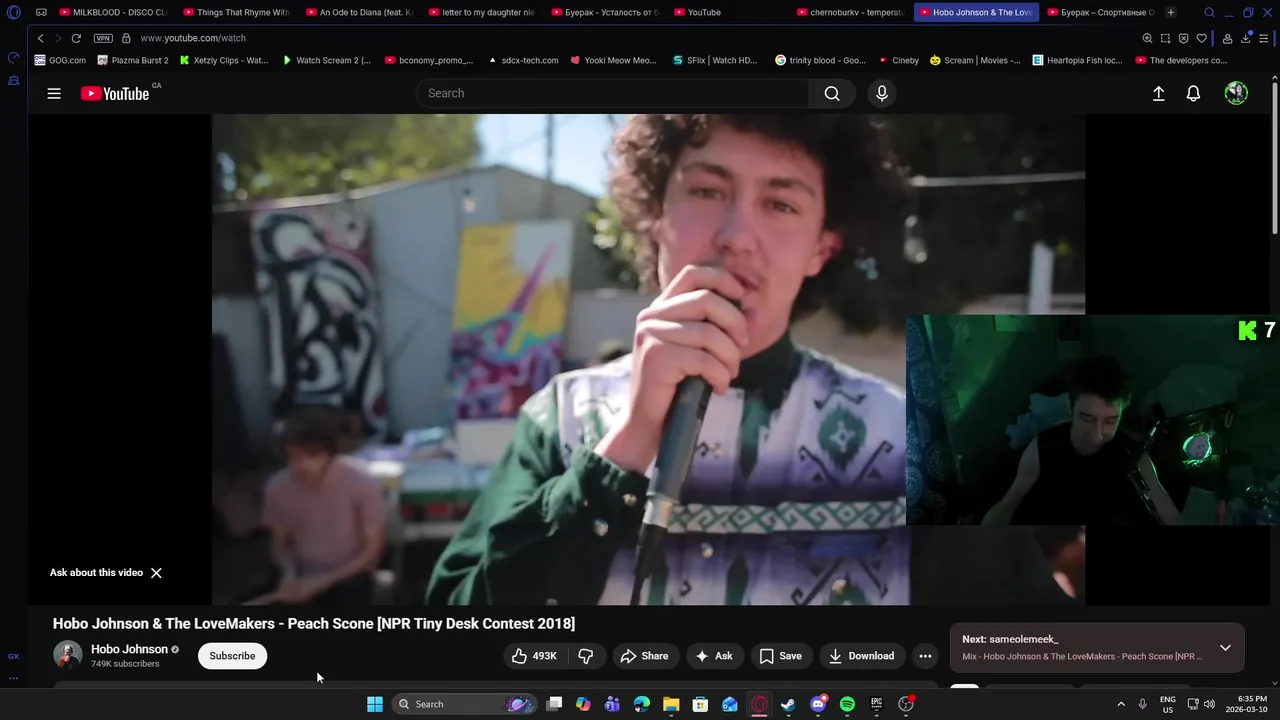Open the Hobo Johnson channel avatar

pos(68,655)
